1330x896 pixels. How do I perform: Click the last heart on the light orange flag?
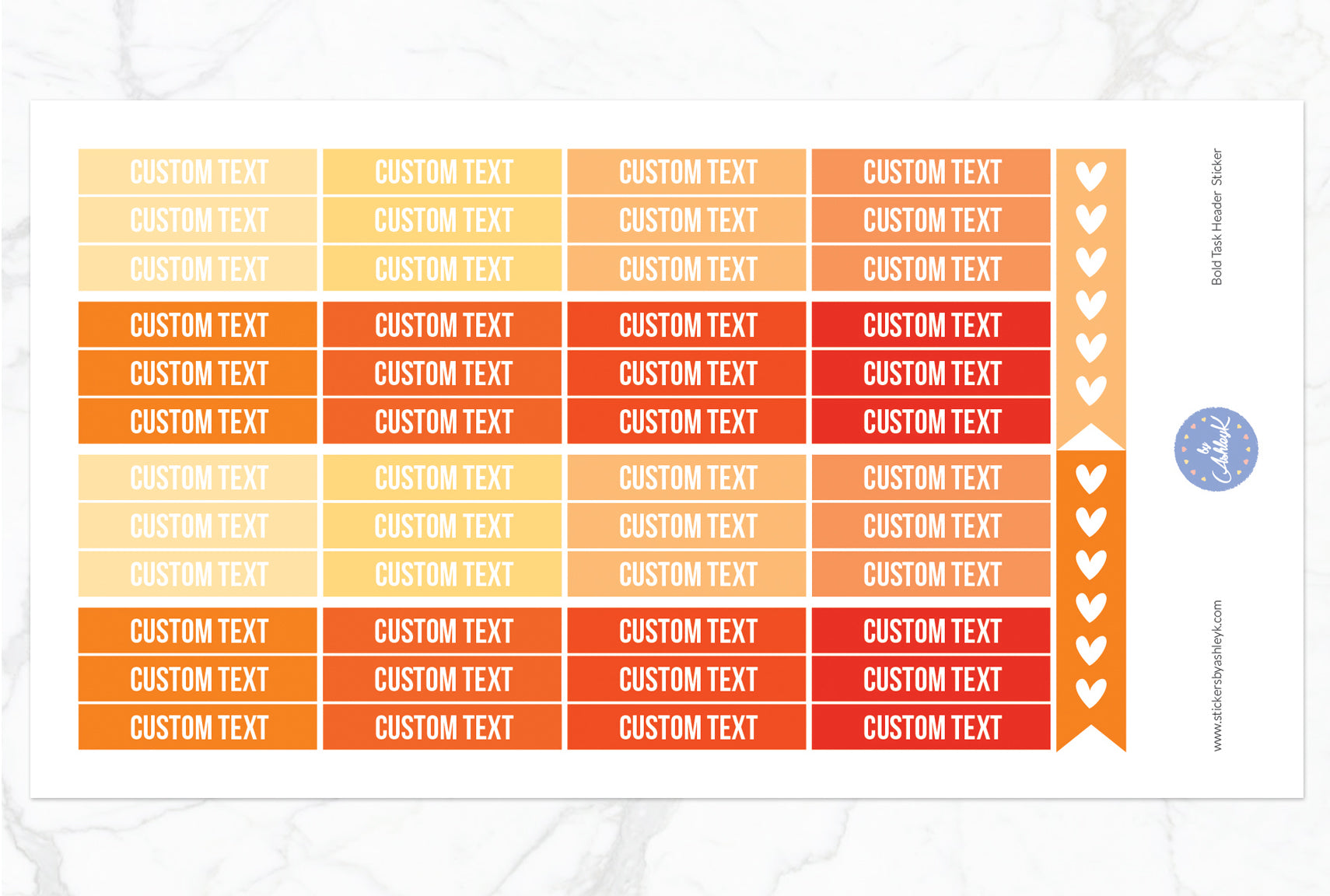(x=1090, y=389)
